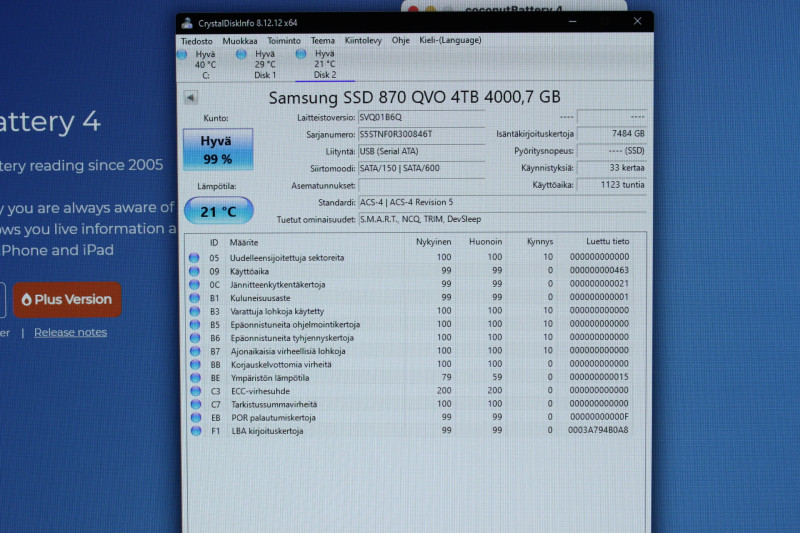Select row Epäonnistuneita ohjelmointikertoja

(410, 324)
